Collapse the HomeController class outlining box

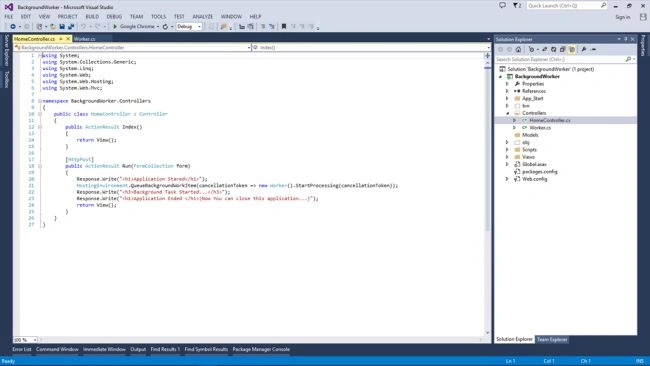tap(40, 114)
